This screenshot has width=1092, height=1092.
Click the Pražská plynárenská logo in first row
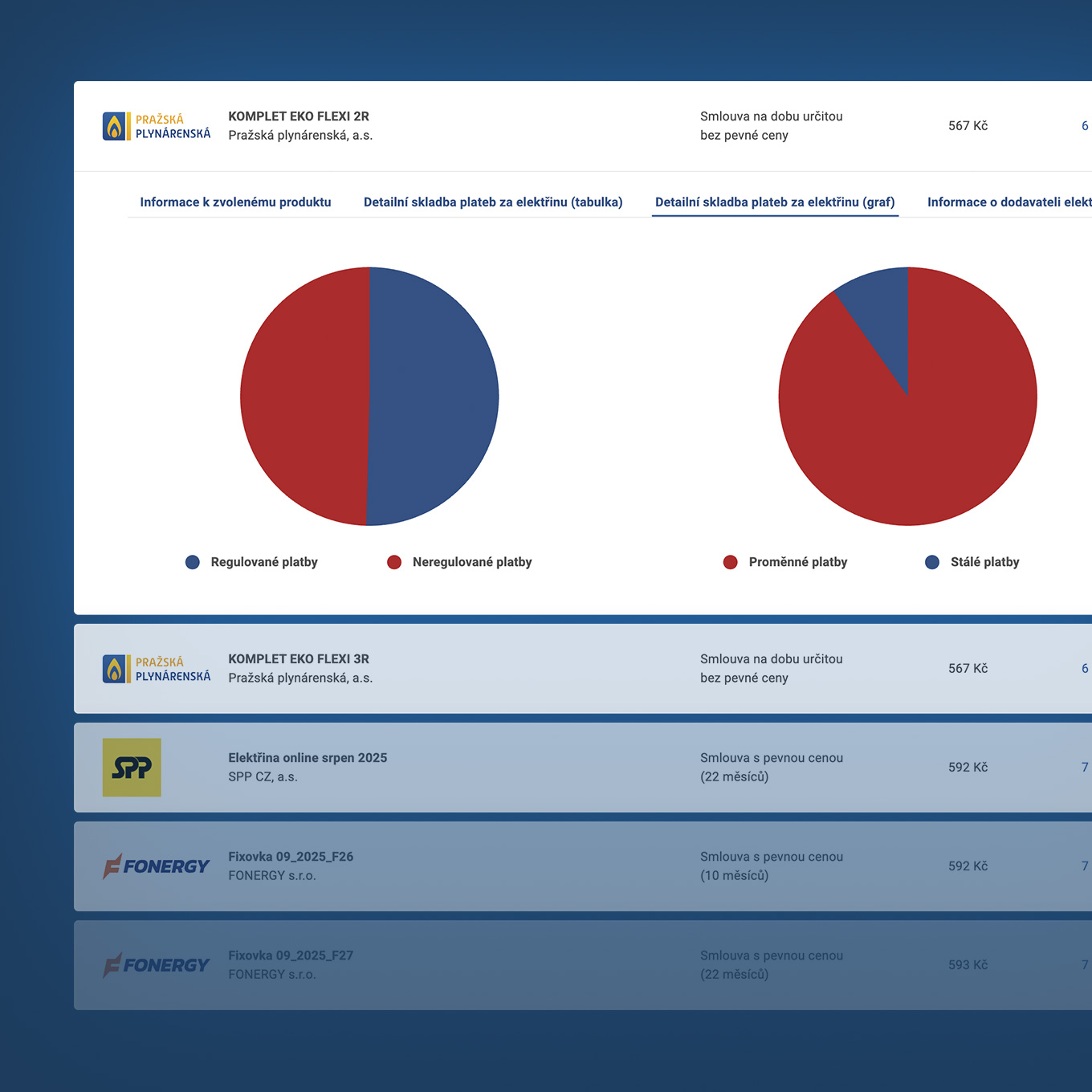(x=157, y=126)
